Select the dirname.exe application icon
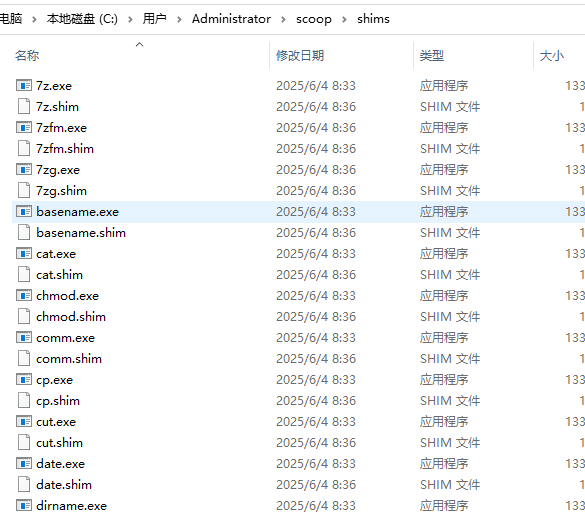585x516 pixels. click(x=24, y=506)
